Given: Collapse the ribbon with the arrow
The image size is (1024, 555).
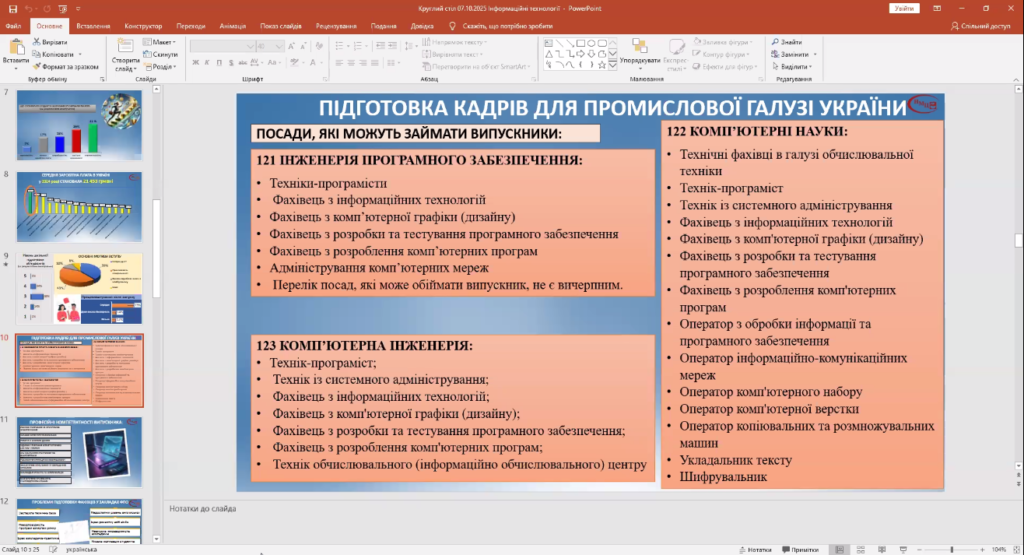Looking at the screenshot, I should tap(1014, 79).
